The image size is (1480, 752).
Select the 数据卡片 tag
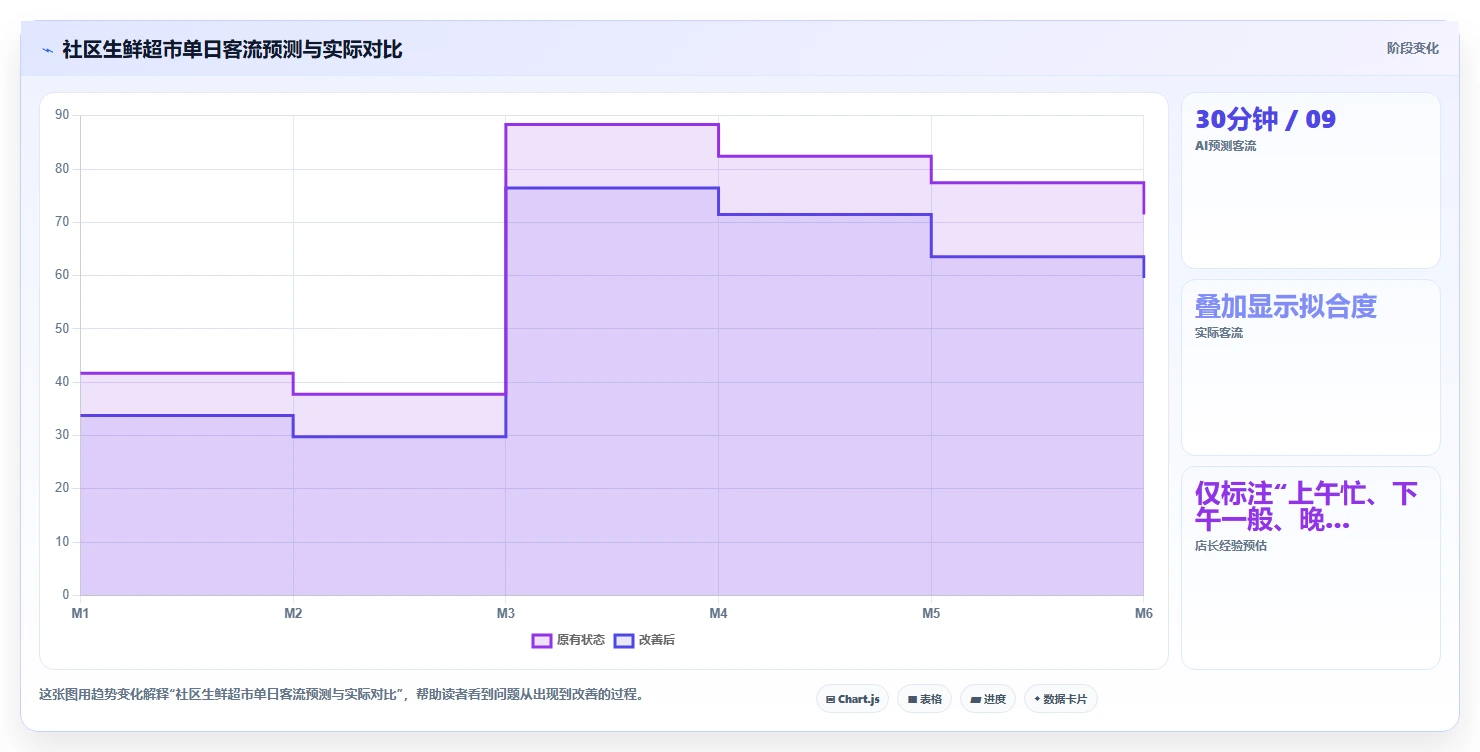click(1060, 699)
